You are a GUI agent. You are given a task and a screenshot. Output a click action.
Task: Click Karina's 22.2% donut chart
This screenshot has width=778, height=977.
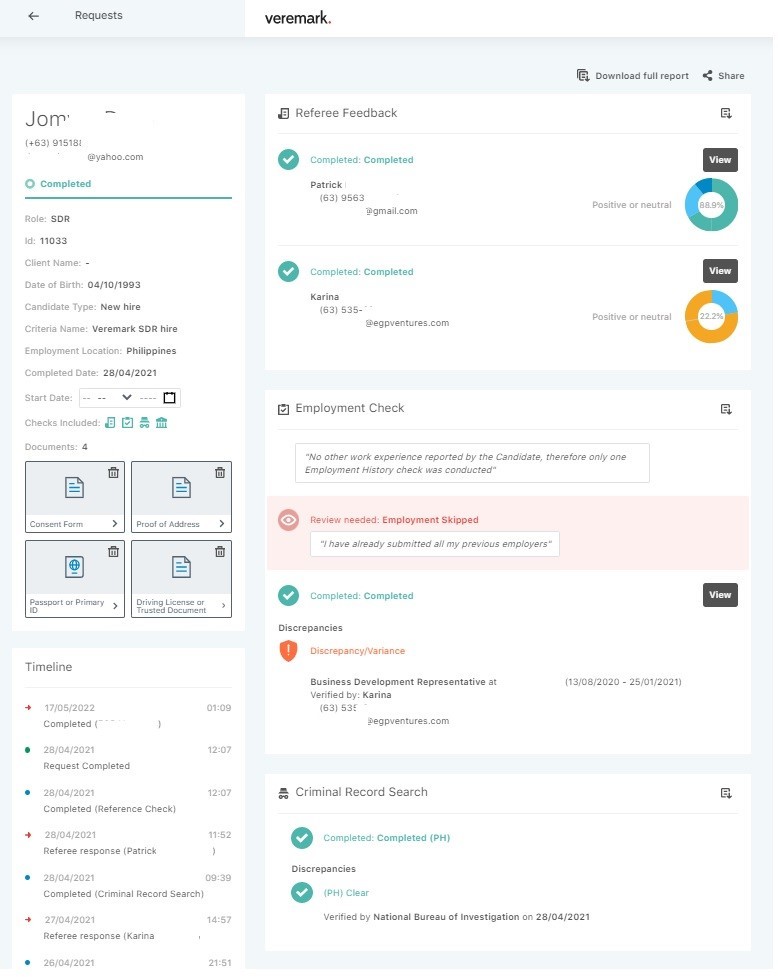pyautogui.click(x=711, y=316)
